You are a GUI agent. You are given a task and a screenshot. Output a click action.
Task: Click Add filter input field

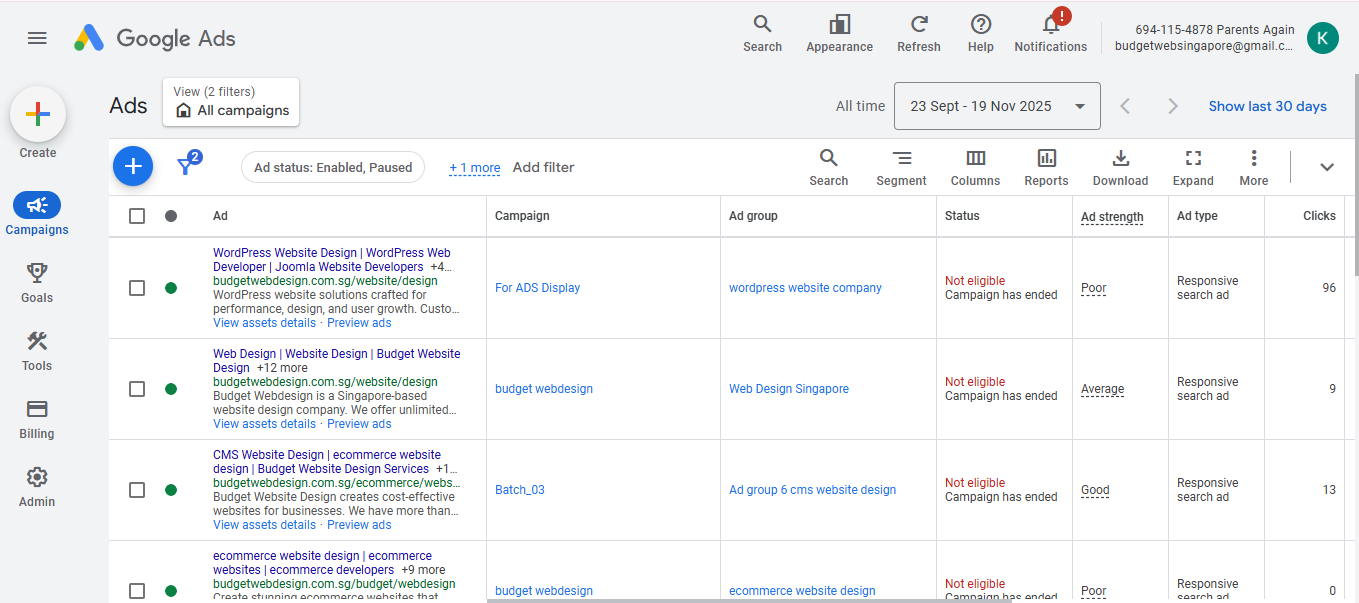click(x=543, y=167)
